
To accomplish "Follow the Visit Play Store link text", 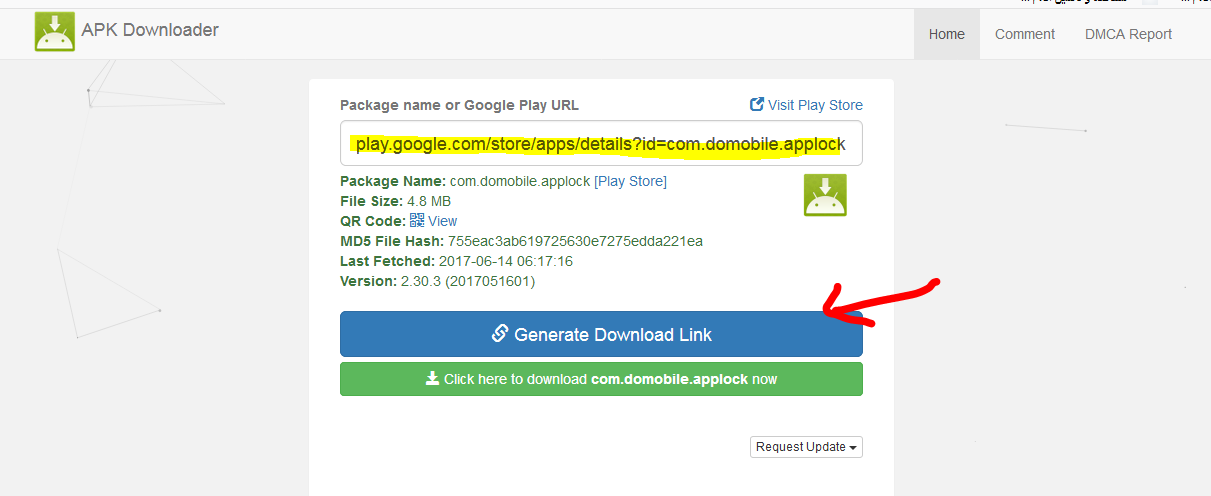I will click(x=814, y=105).
